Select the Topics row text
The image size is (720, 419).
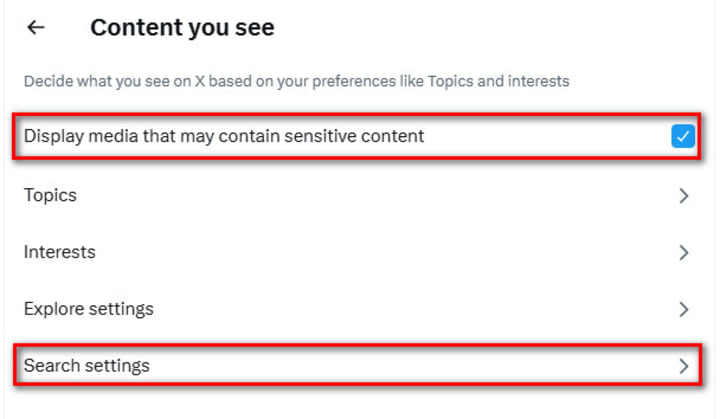pyautogui.click(x=50, y=196)
